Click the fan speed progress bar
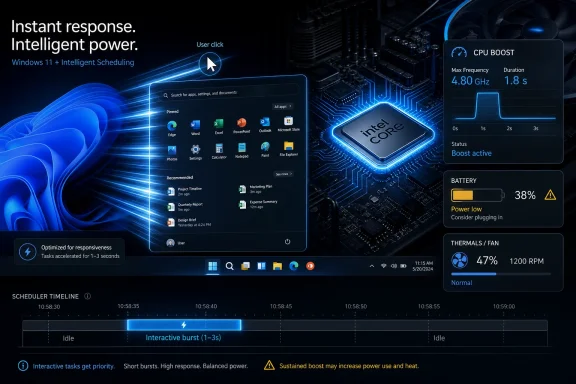 [501, 274]
